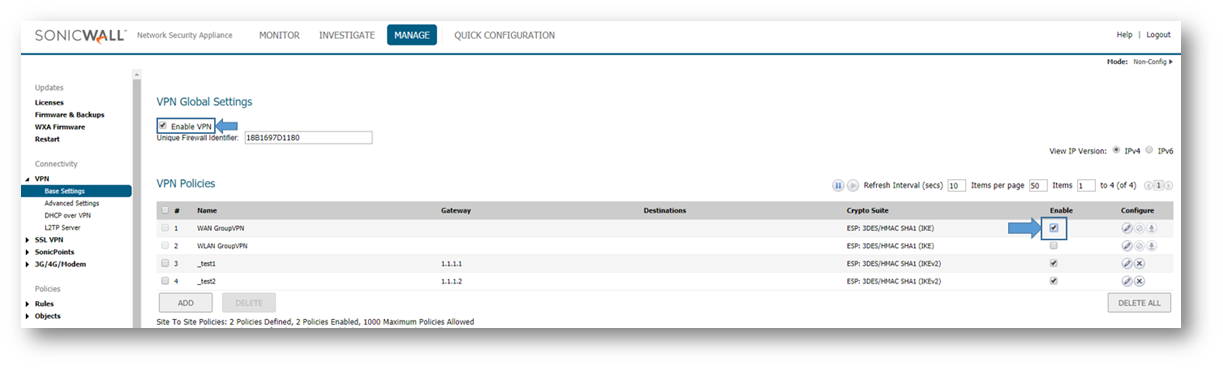Select row checkbox for policy 1

tap(165, 228)
